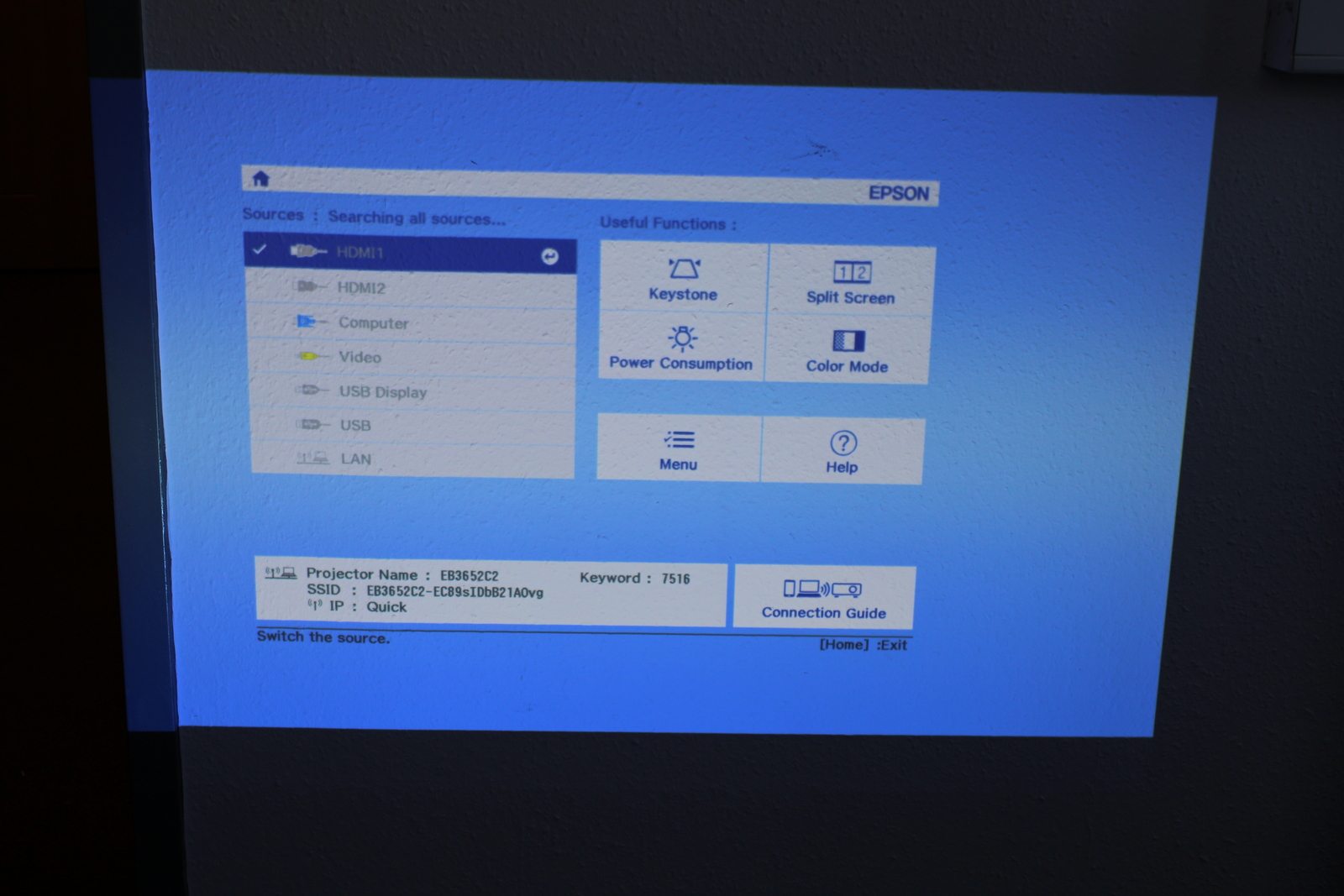
Task: Select the USB input source
Action: pyautogui.click(x=354, y=426)
